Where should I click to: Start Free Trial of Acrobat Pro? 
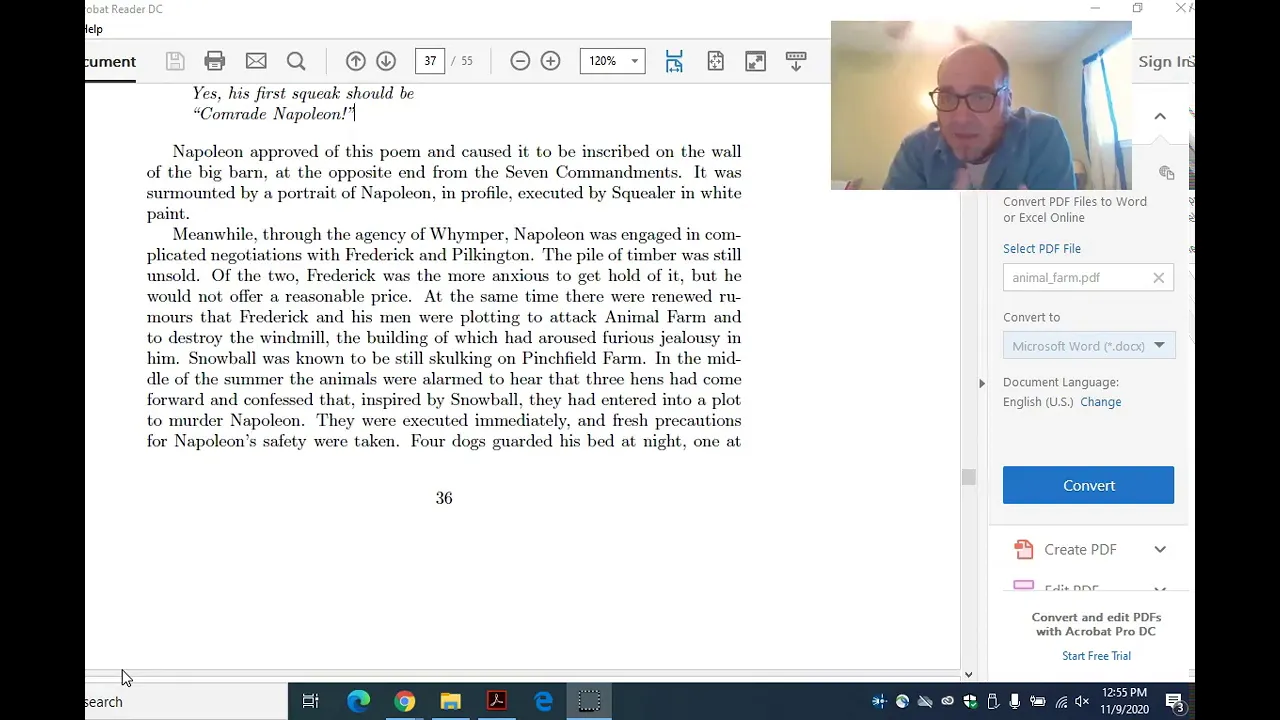pyautogui.click(x=1096, y=656)
